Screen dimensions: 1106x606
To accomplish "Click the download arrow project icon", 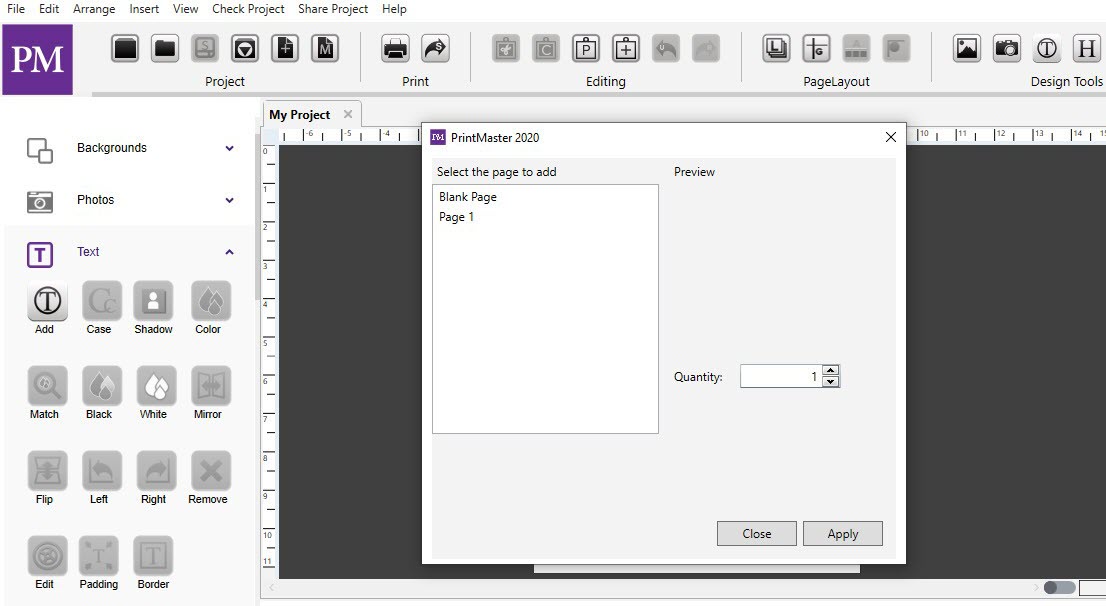I will (x=245, y=49).
